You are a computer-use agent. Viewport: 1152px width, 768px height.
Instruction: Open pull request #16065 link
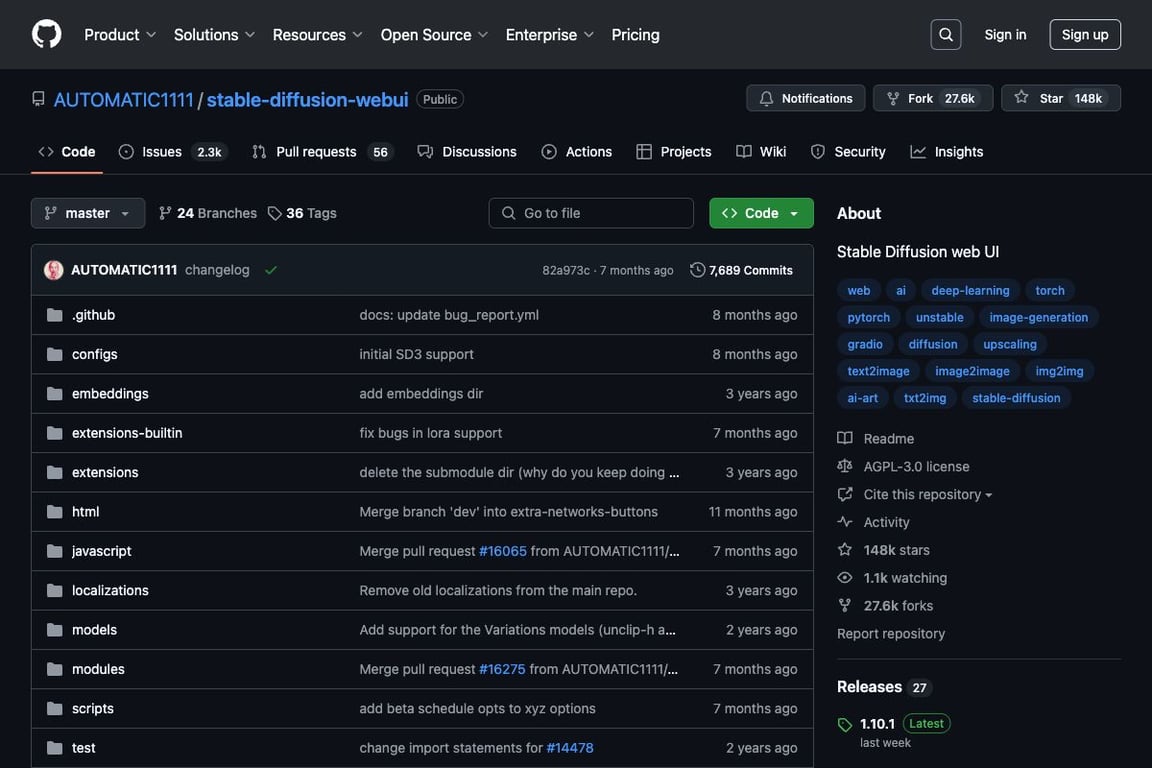503,551
